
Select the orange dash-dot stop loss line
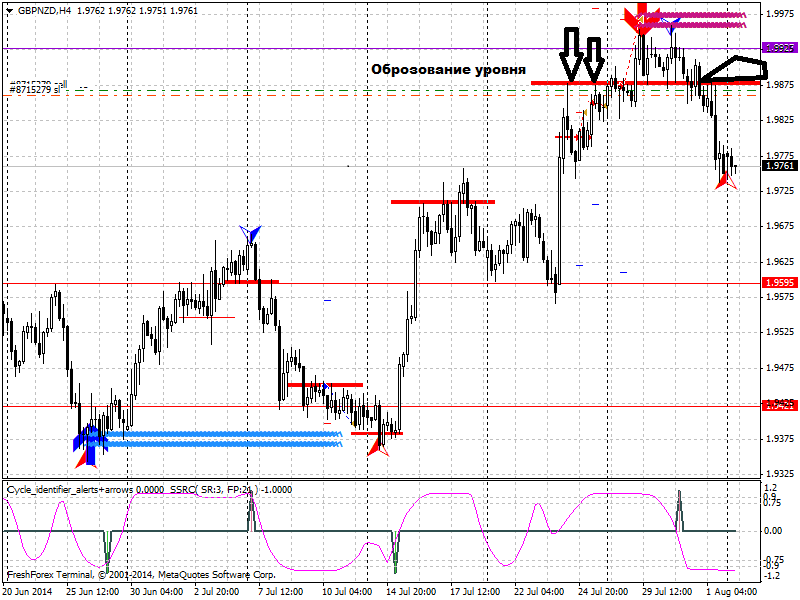[x=383, y=95]
